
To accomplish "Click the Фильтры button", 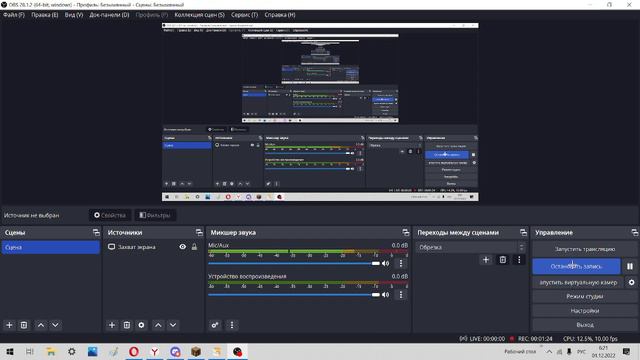I will click(155, 215).
